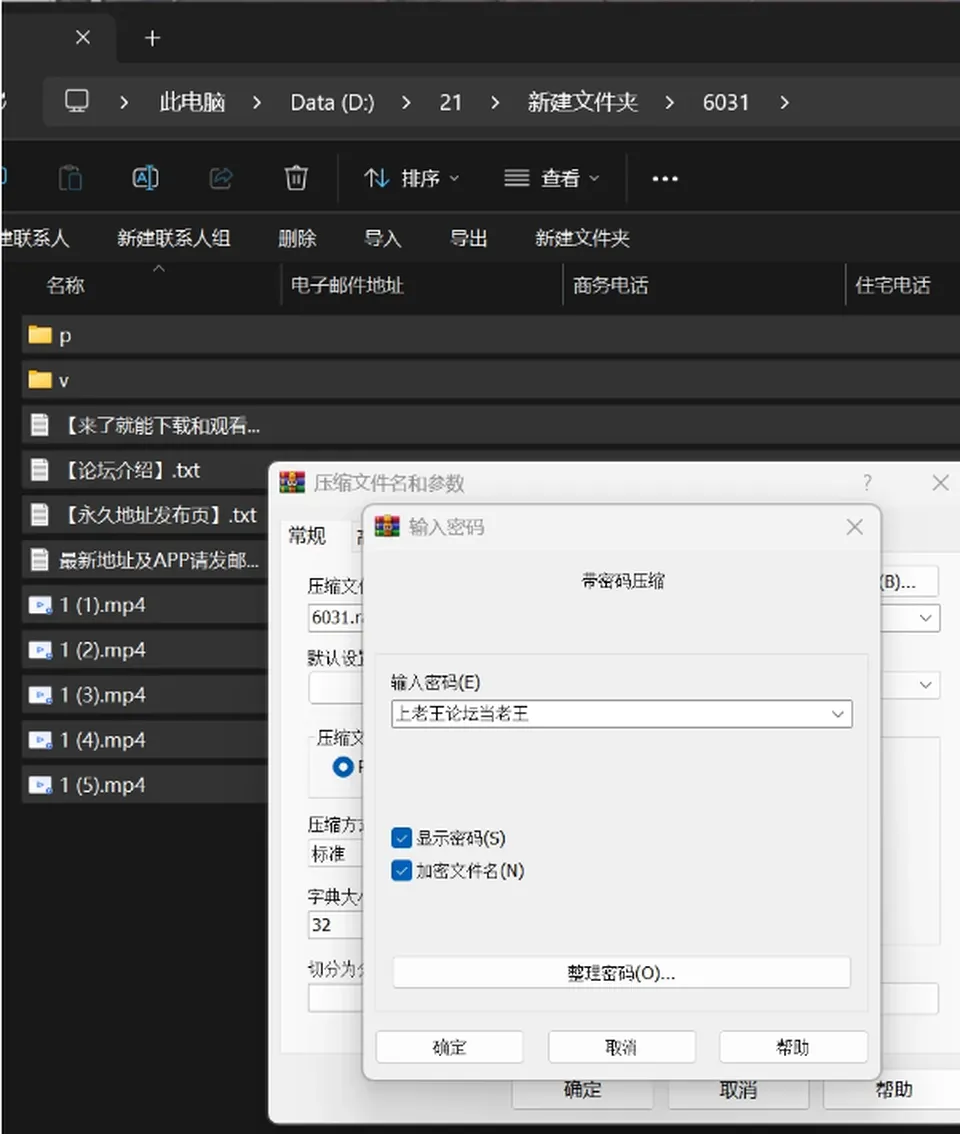Select the 1 (2).mp4 video file
The height and width of the screenshot is (1134, 960).
click(x=145, y=649)
